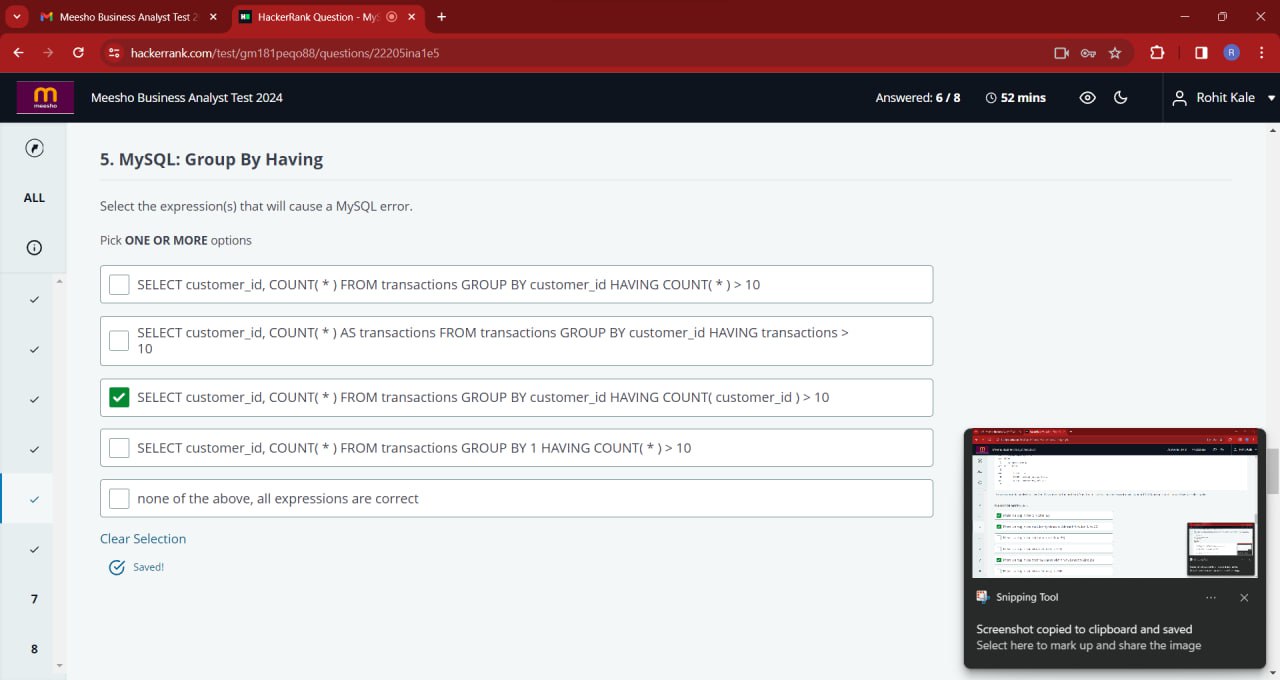1280x680 pixels.
Task: Show ALL questions in sidebar
Action: (34, 198)
